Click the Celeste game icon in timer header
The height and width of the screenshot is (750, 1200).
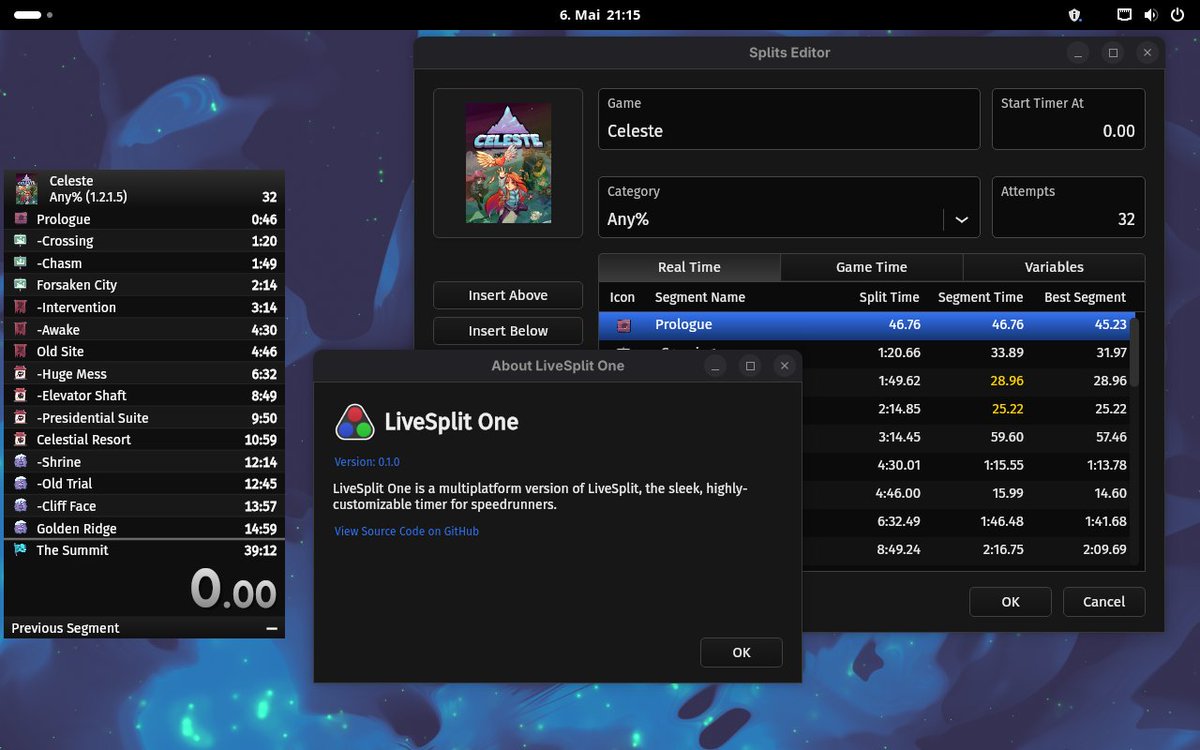(x=26, y=188)
